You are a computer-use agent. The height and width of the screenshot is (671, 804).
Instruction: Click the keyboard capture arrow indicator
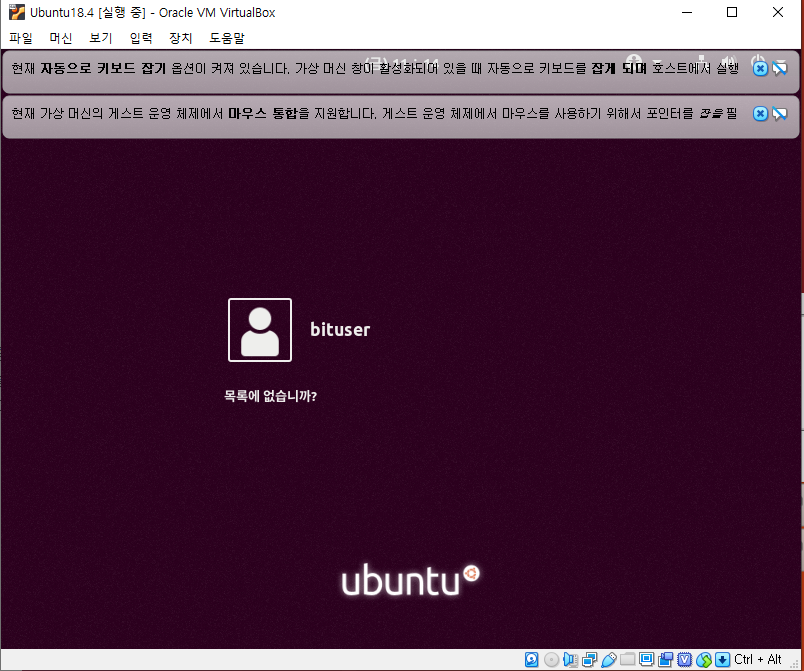pos(722,659)
